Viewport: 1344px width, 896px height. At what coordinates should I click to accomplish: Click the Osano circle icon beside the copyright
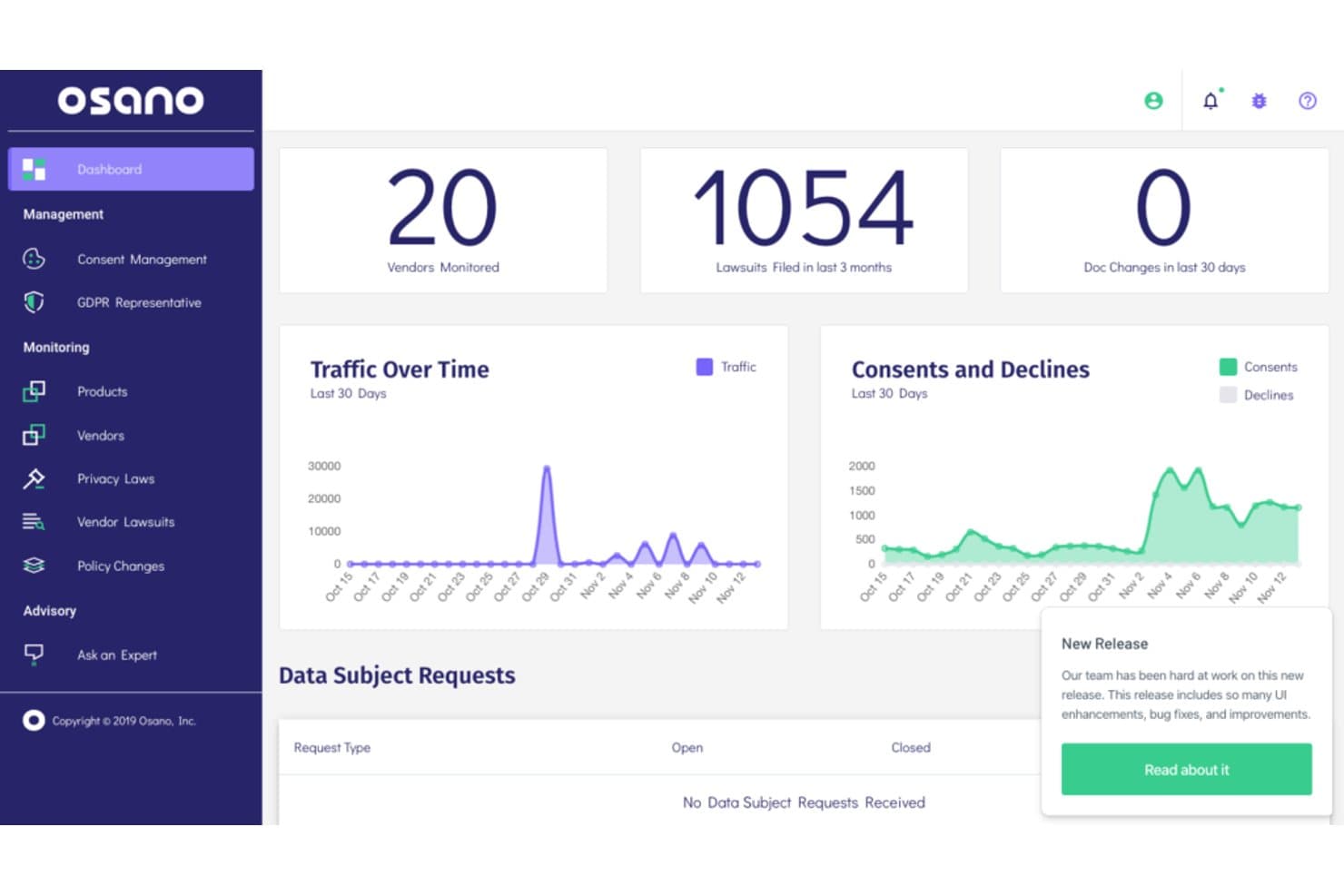[34, 721]
